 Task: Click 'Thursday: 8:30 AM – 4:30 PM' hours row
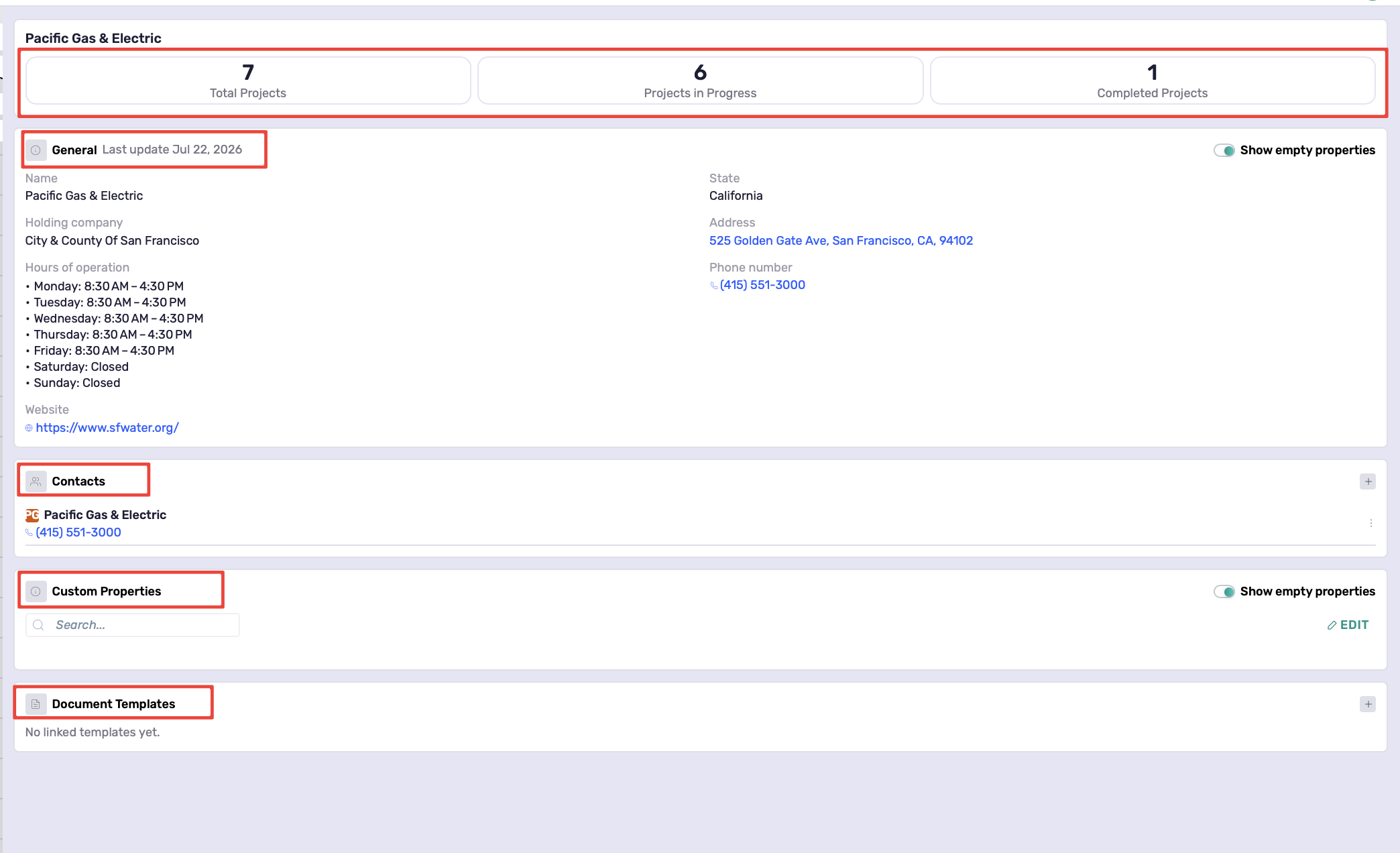click(x=113, y=335)
